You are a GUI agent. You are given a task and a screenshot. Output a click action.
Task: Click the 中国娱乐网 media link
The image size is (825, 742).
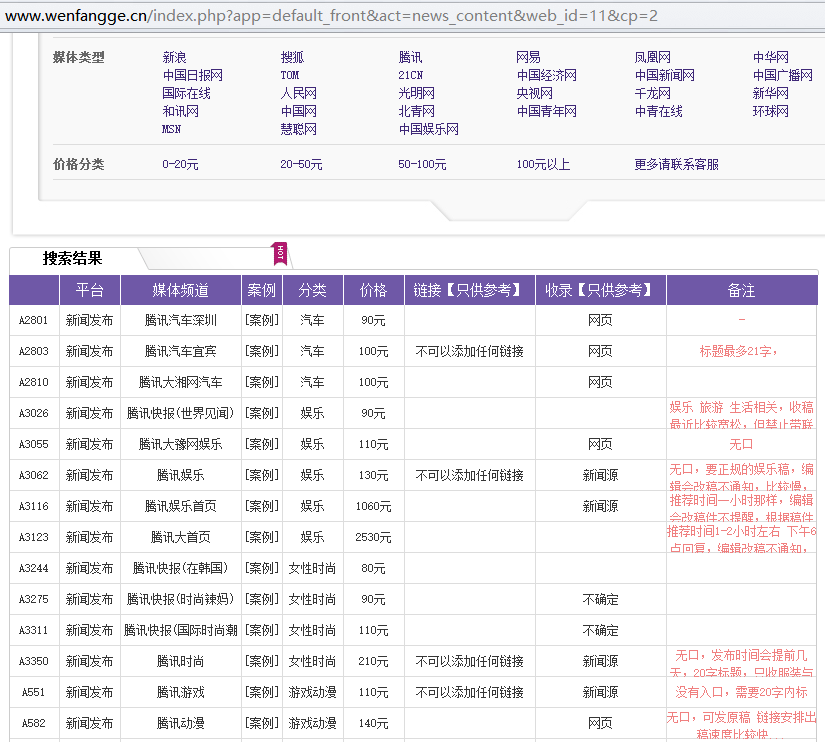tap(428, 130)
